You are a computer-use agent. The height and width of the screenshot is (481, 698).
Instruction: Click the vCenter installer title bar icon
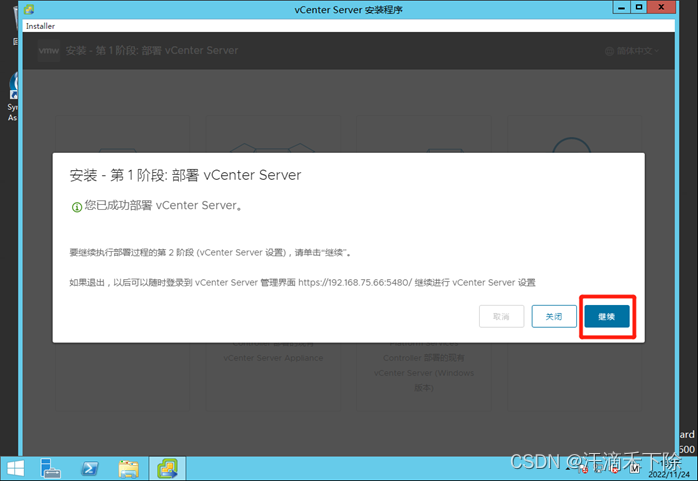[x=29, y=9]
